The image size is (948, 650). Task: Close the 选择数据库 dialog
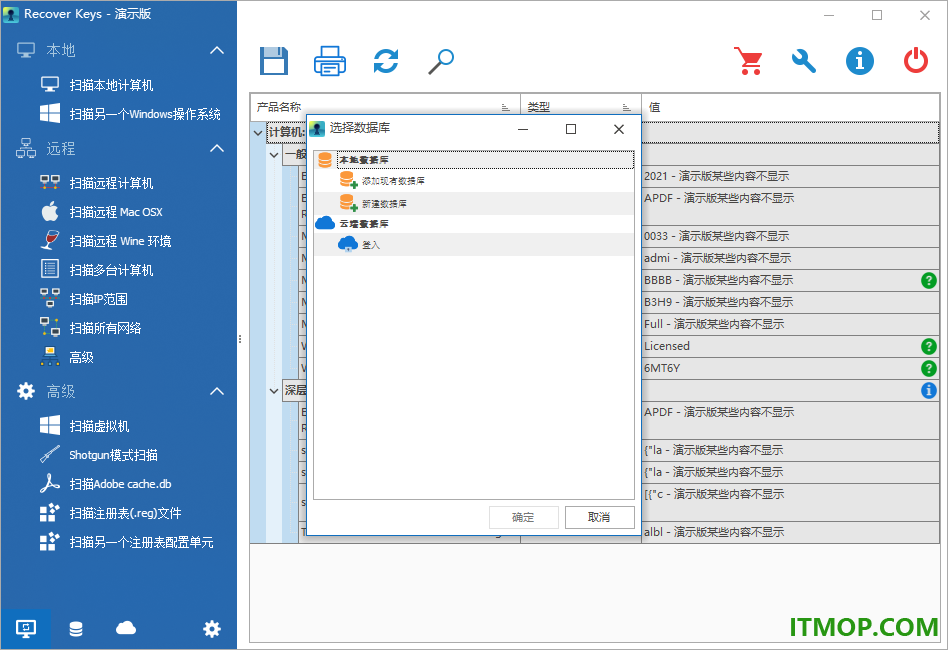point(618,129)
